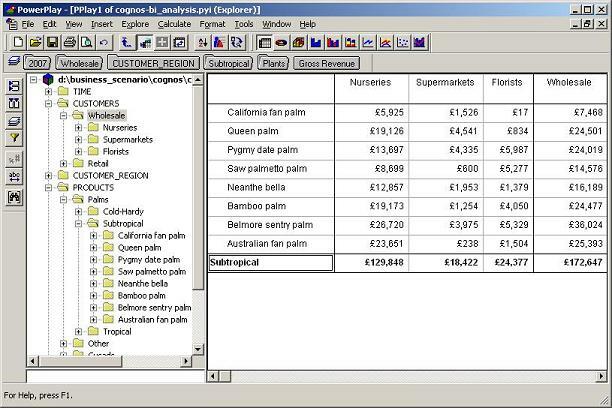Expand the Nurseries tree node

[x=78, y=128]
